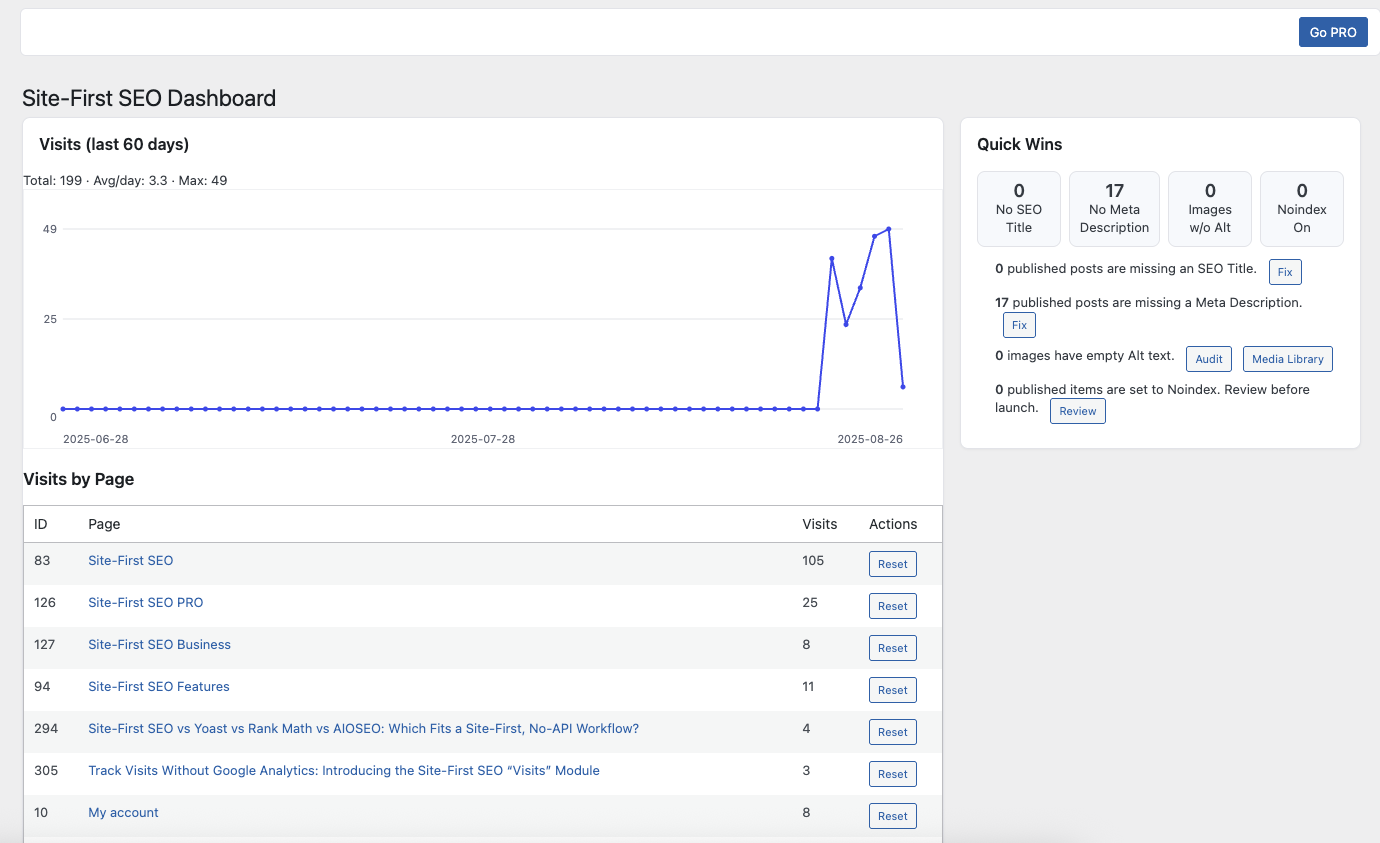Fix posts missing an SEO Title
Screen dimensions: 1380x843
(x=1285, y=272)
